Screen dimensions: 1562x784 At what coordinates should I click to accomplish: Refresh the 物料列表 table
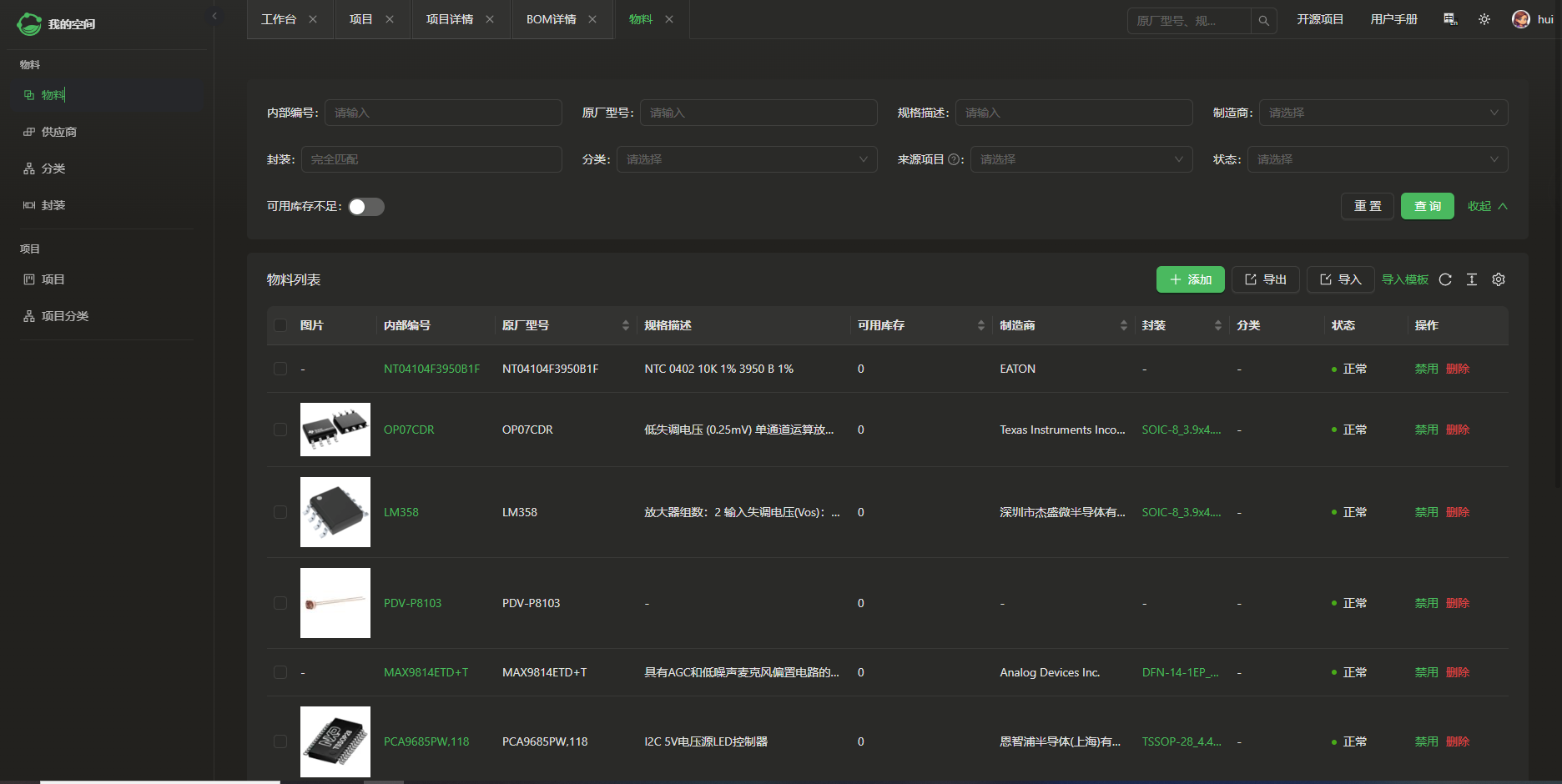click(1445, 279)
